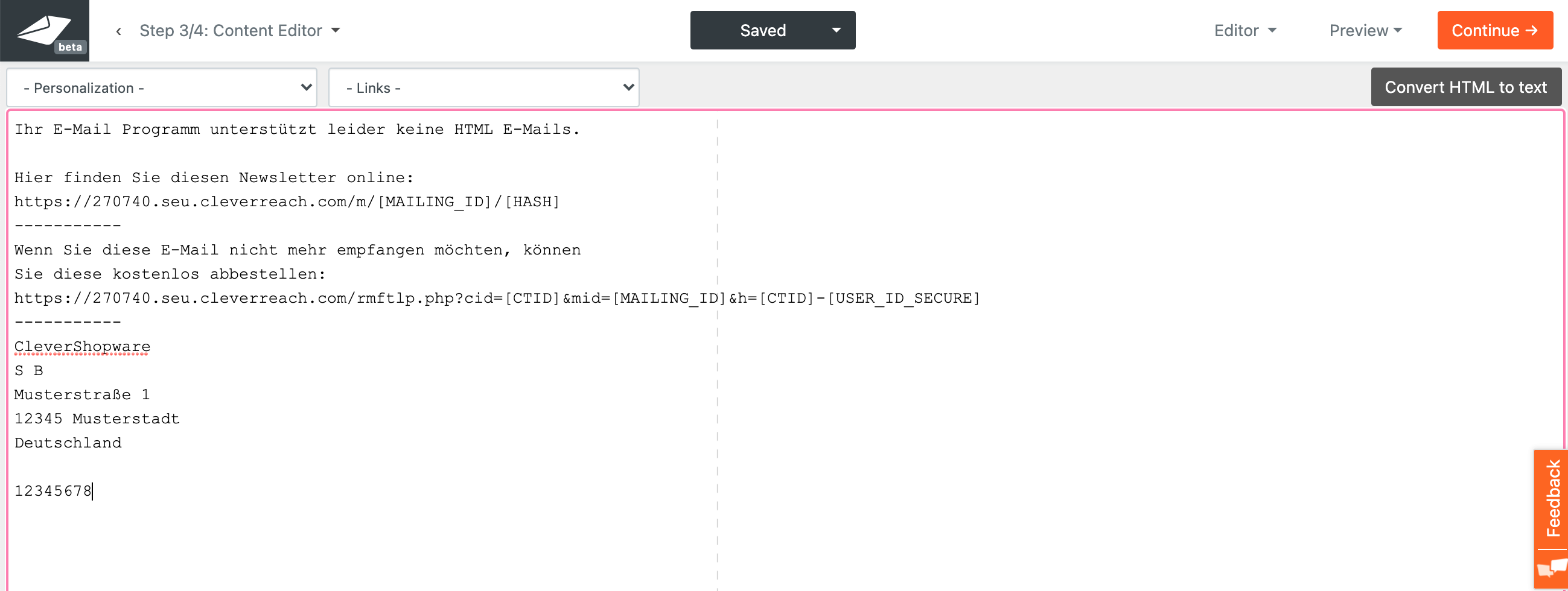Click the beta badge on the logo
Screen dimensions: 1568x591
point(70,47)
